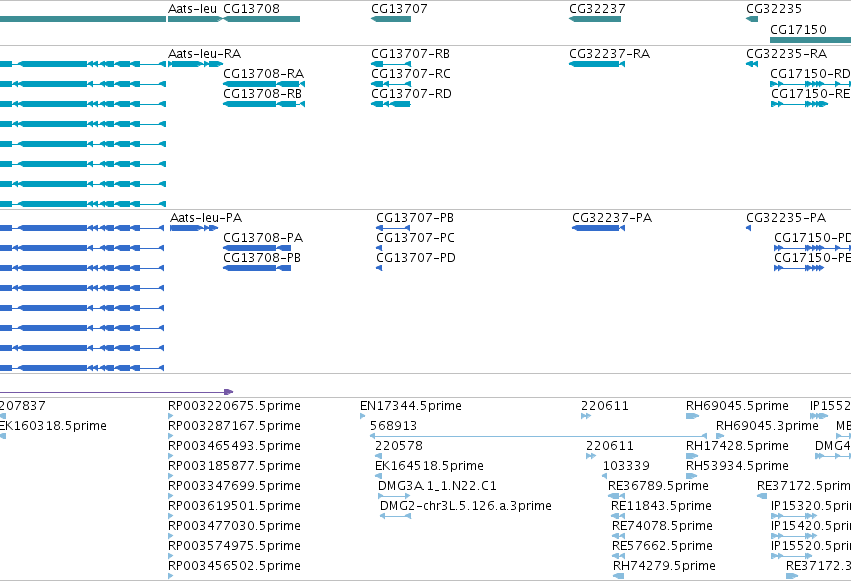Select transcript CG13708-RA
The width and height of the screenshot is (851, 581).
[264, 84]
